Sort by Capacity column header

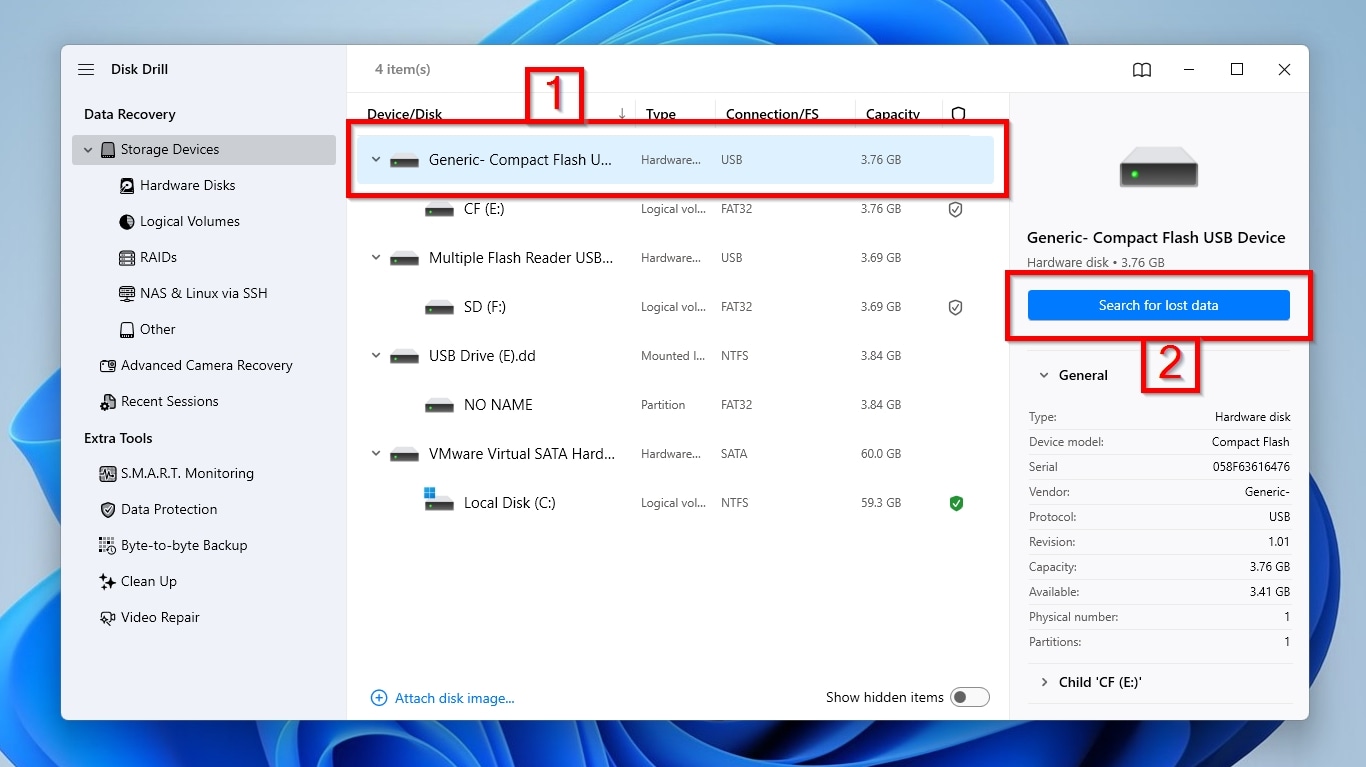tap(893, 114)
